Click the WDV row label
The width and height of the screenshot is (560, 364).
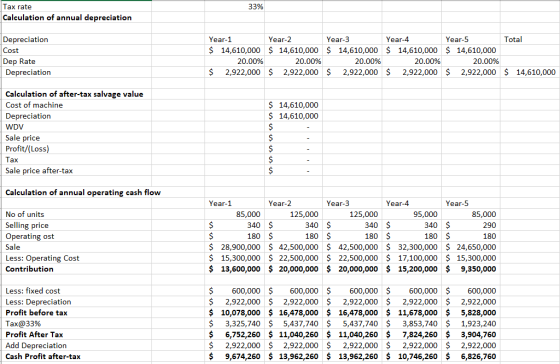15,127
